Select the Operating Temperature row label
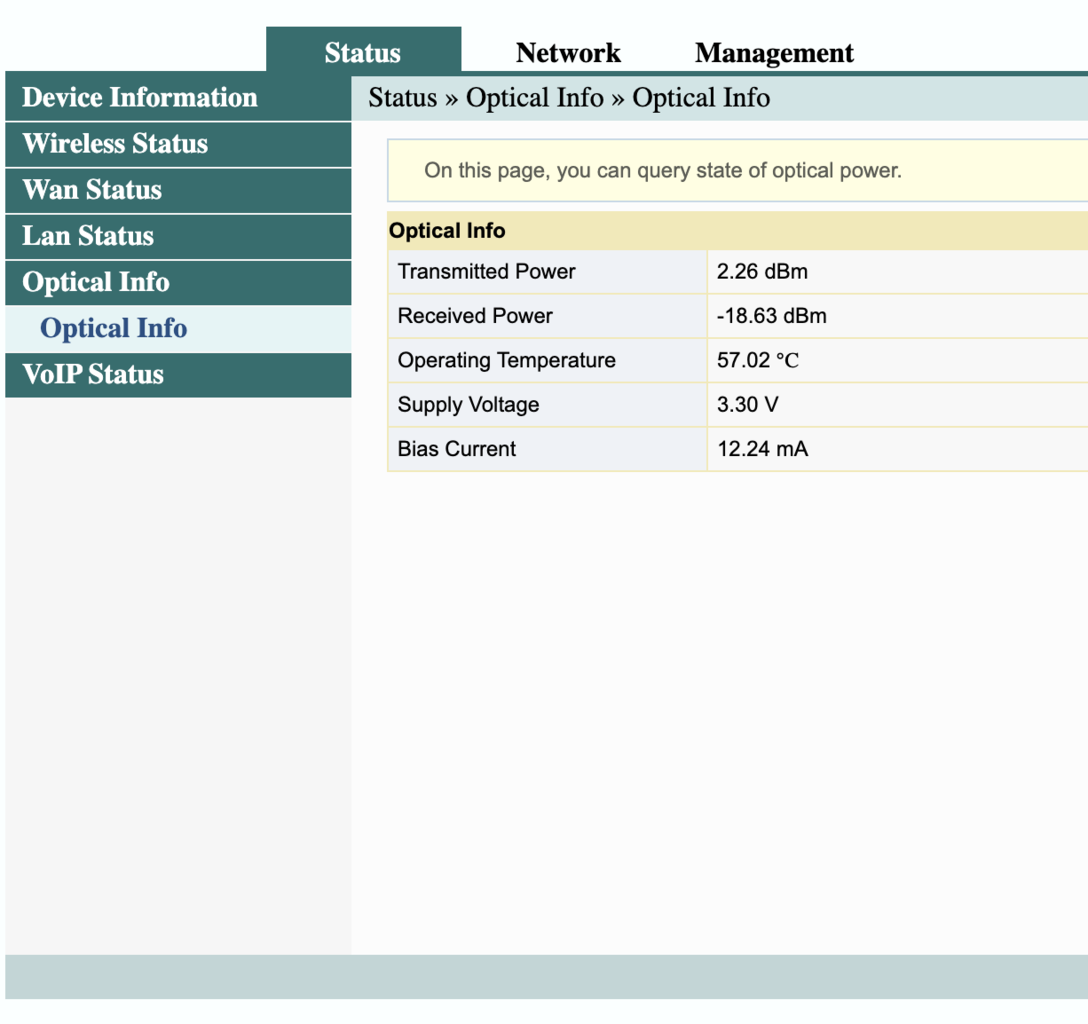 pos(507,361)
